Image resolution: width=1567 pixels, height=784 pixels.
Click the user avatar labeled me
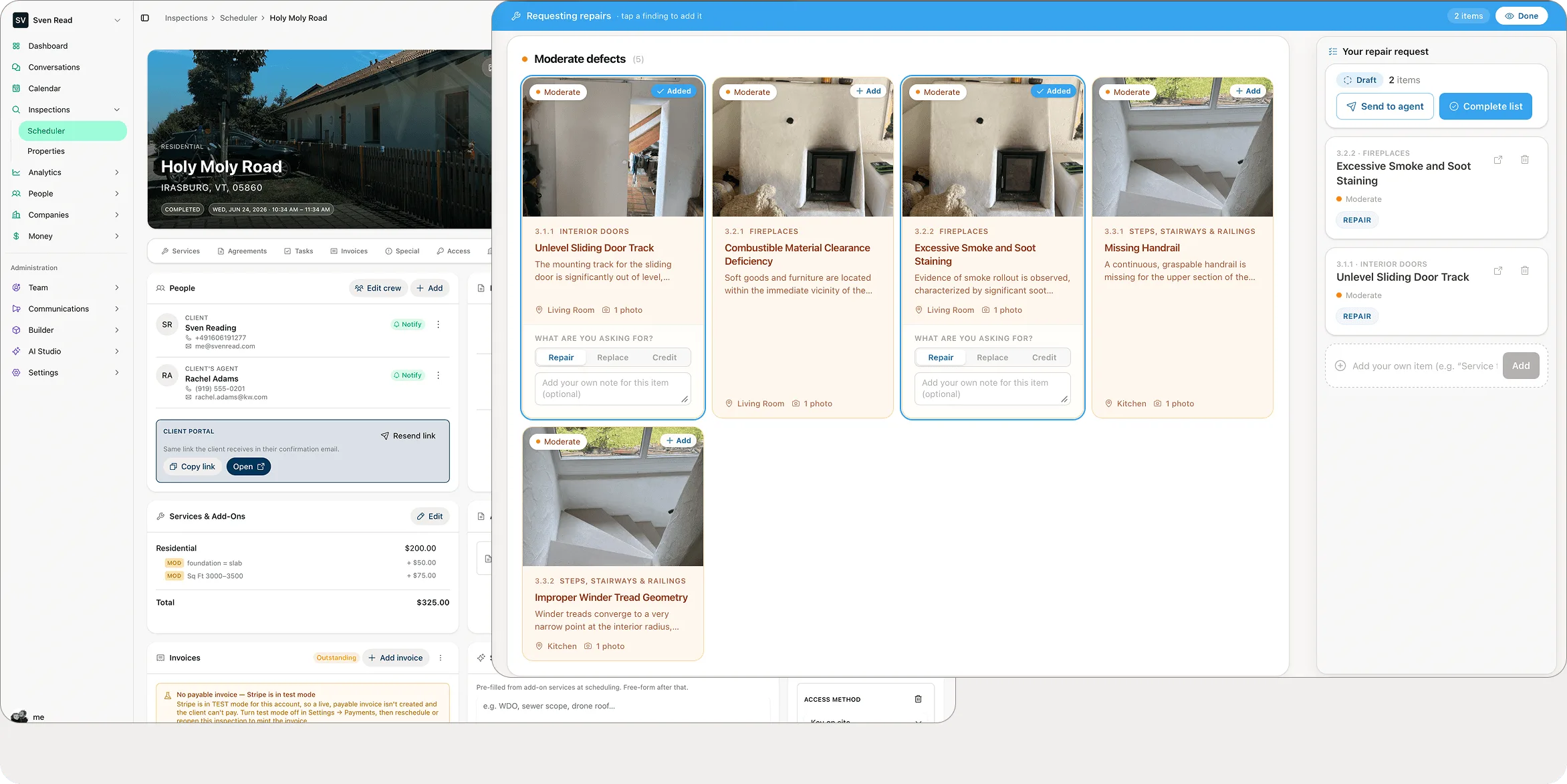tap(19, 716)
